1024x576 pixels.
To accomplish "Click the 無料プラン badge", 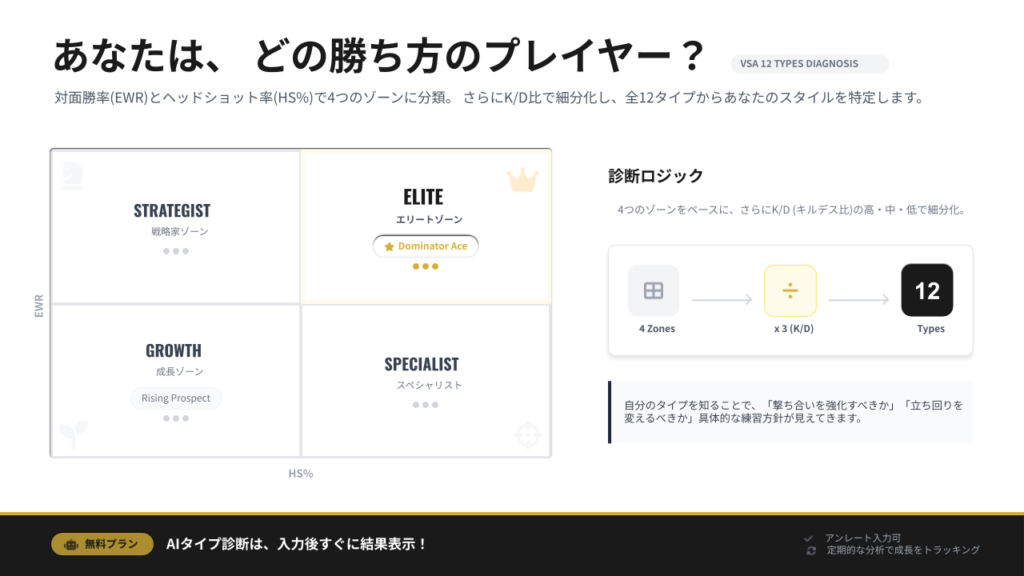I will click(102, 544).
